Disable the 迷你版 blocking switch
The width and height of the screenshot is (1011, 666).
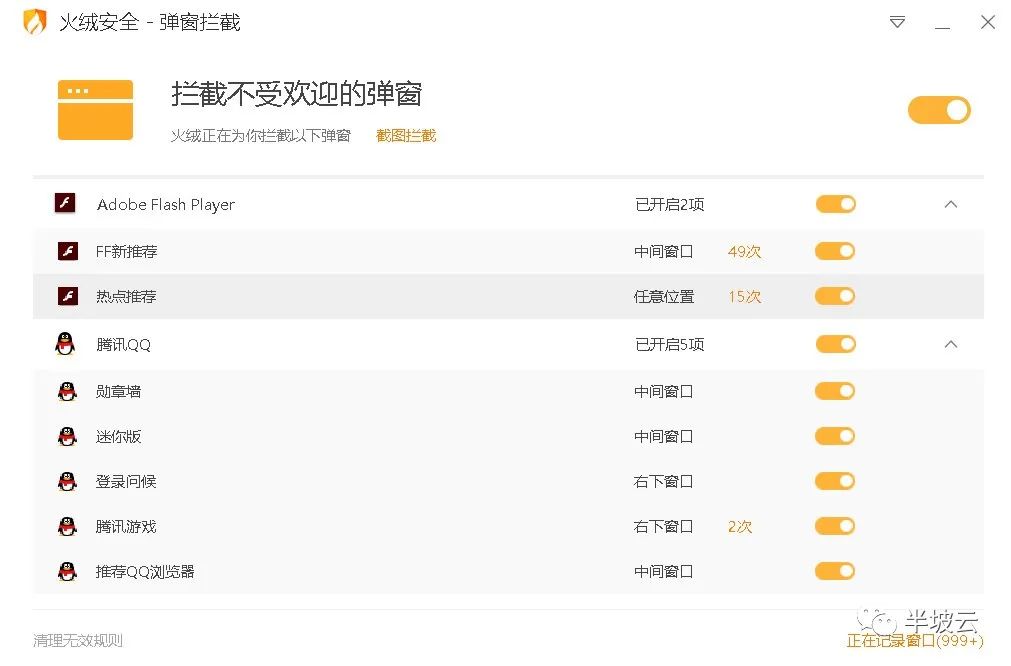point(835,436)
